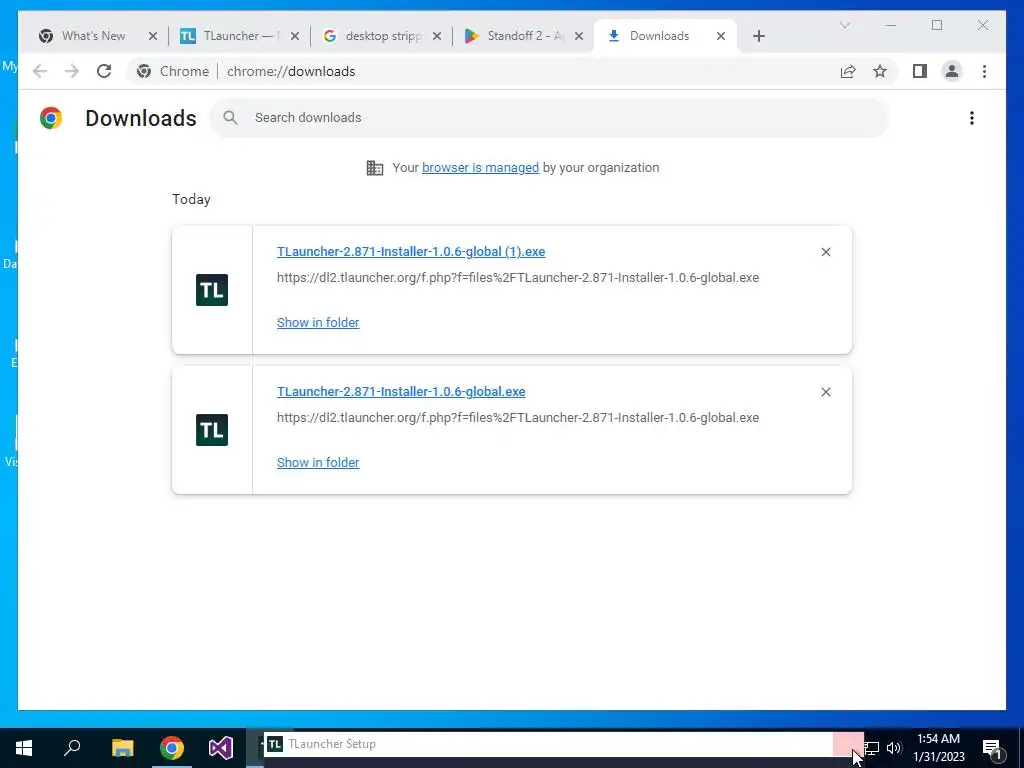The height and width of the screenshot is (768, 1024).
Task: Close the desktop stripp tab
Action: (437, 36)
